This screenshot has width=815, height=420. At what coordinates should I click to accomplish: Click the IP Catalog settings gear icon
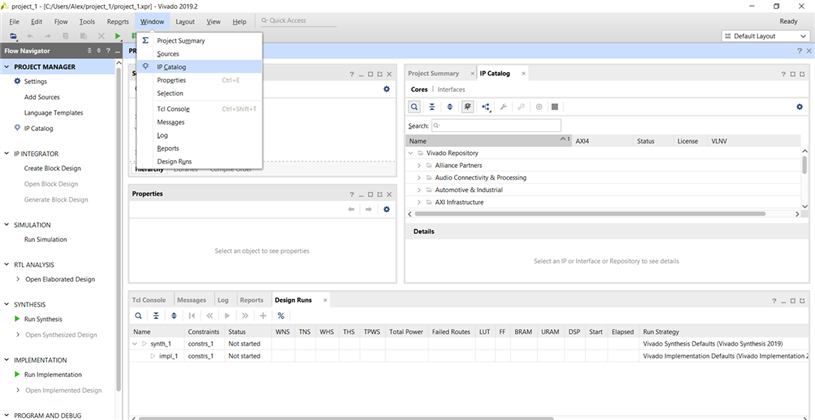(x=799, y=106)
